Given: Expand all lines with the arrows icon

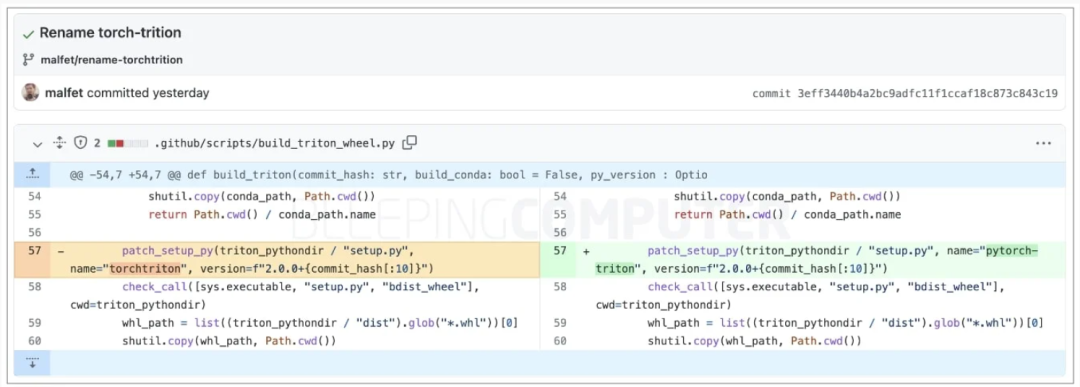Looking at the screenshot, I should 59,143.
